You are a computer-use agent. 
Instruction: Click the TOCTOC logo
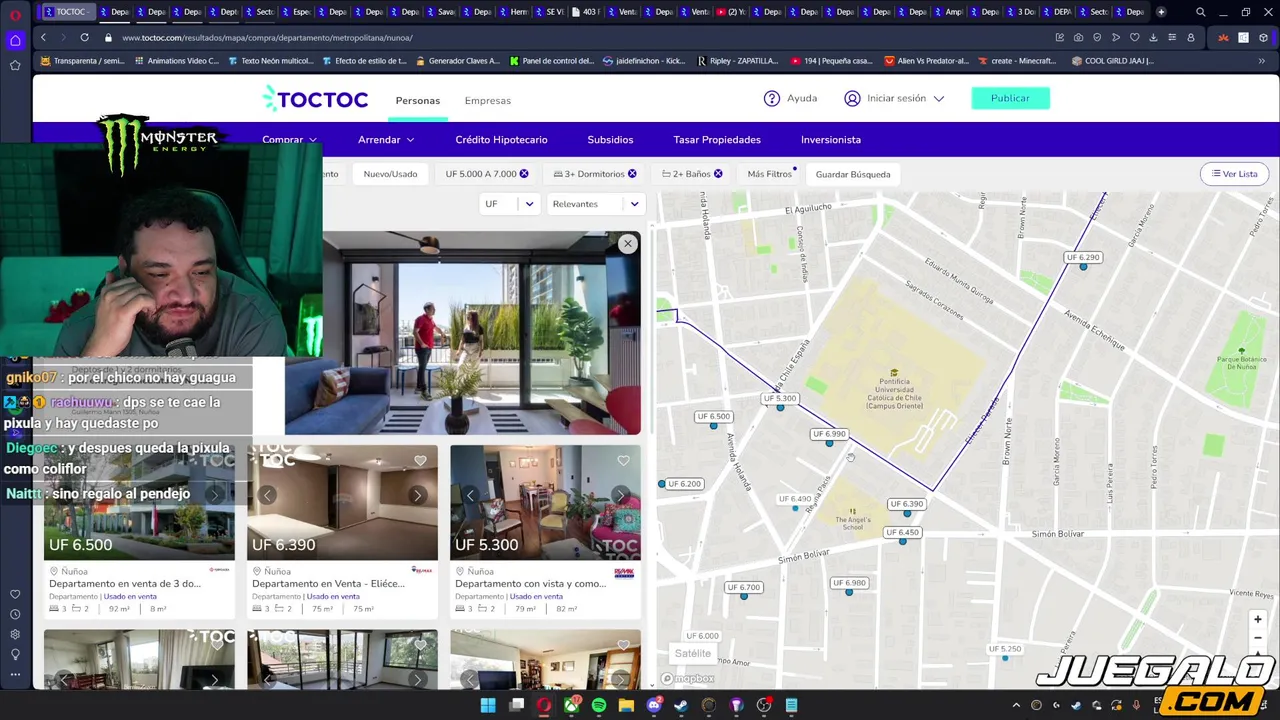coord(315,99)
